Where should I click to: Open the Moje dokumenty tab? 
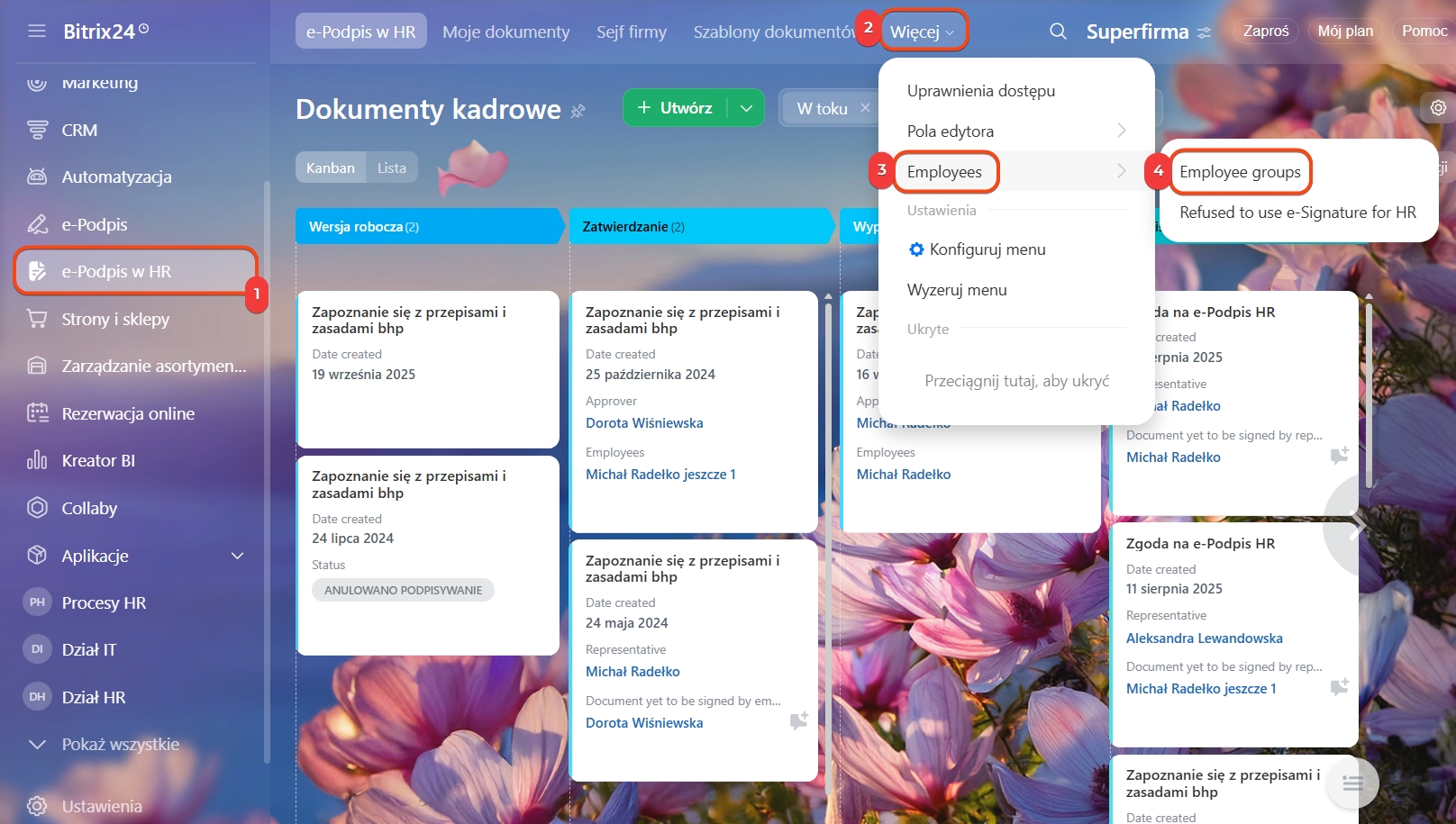506,32
